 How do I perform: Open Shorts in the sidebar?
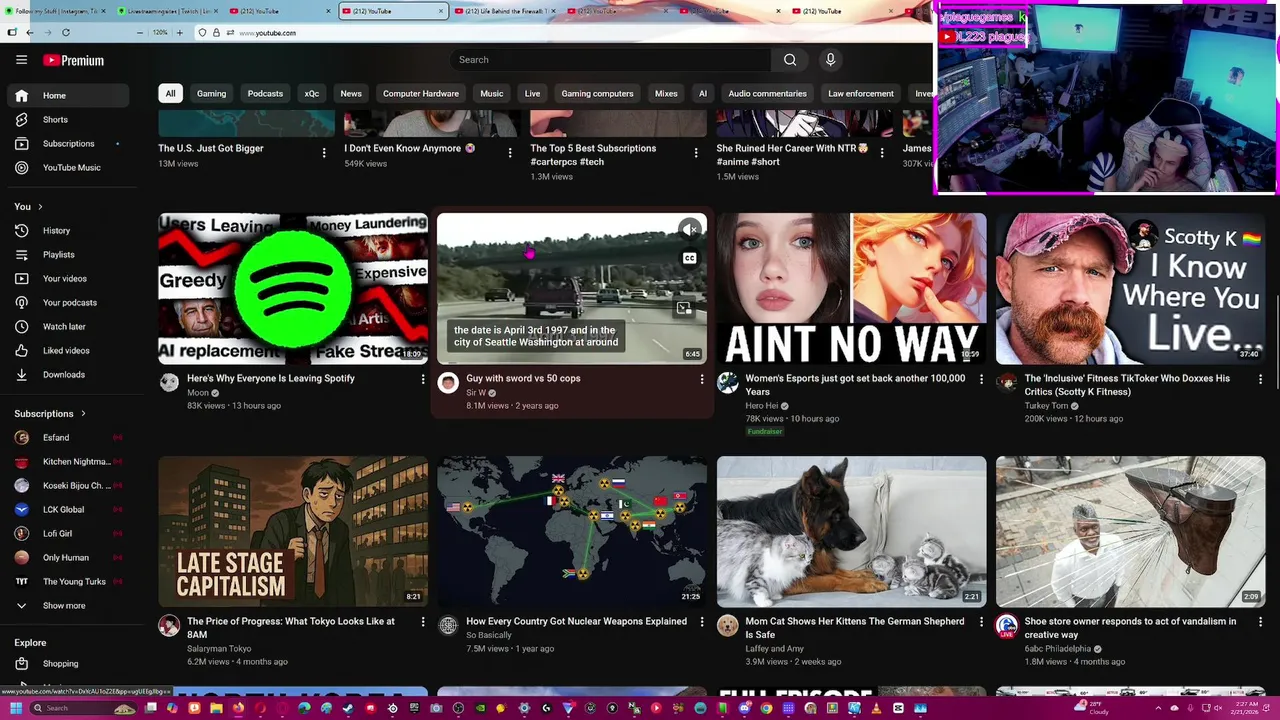click(x=66, y=119)
